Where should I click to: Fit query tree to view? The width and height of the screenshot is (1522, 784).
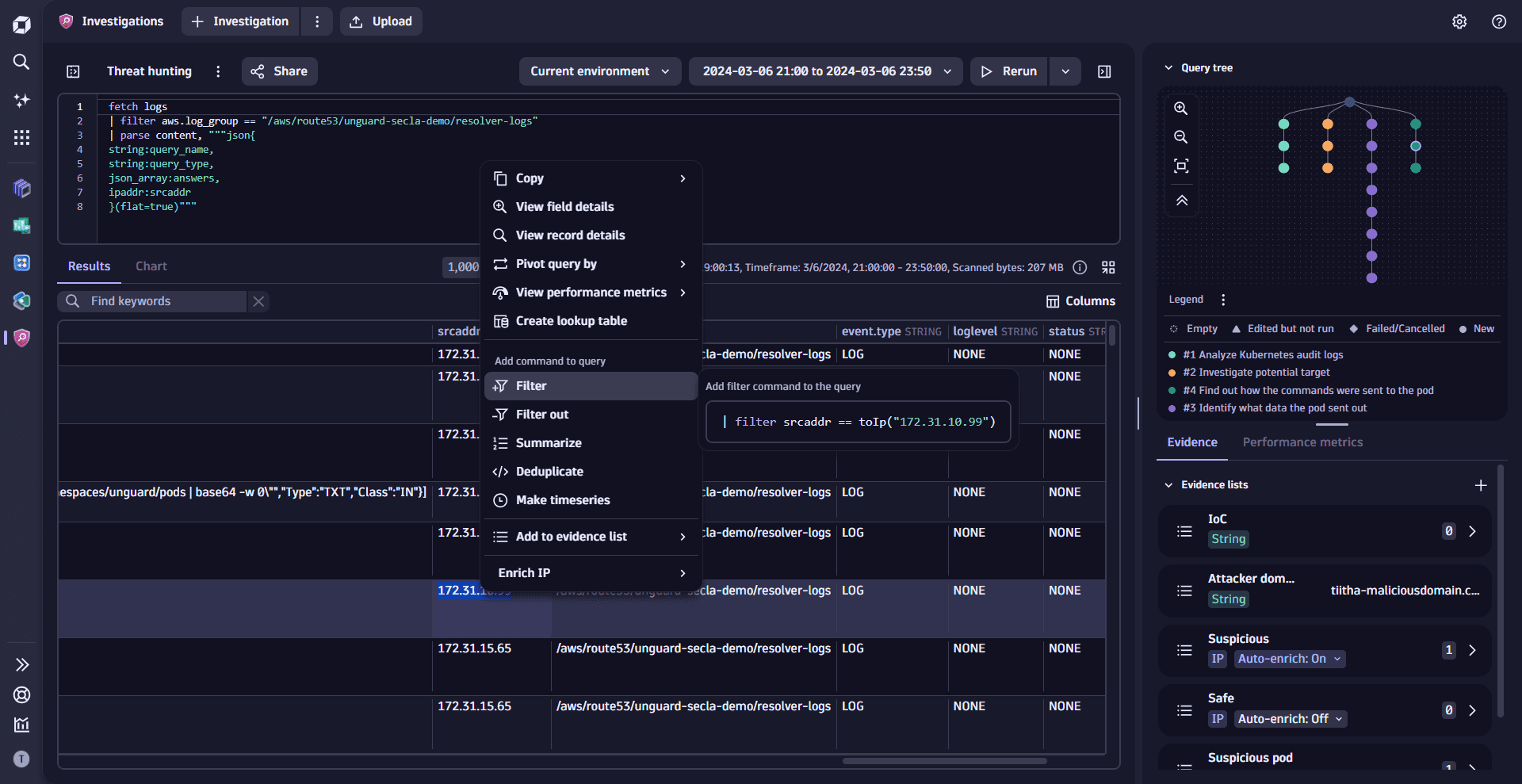click(1181, 166)
